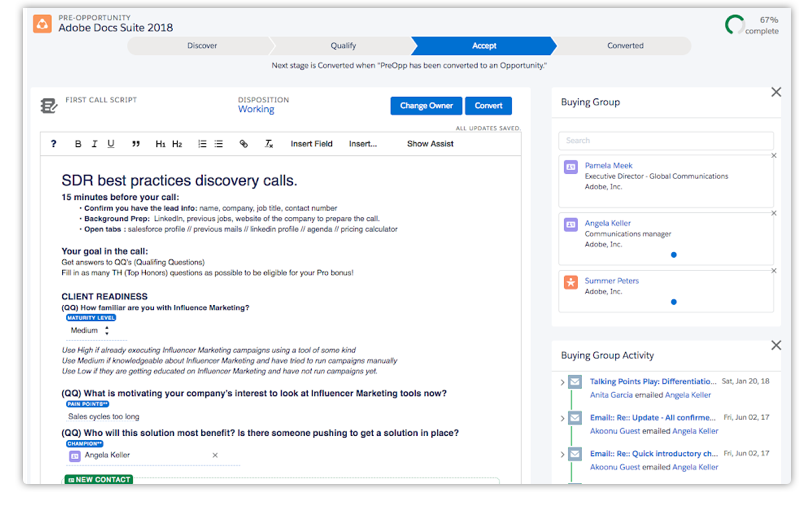Click the Buying Group search field

(665, 140)
